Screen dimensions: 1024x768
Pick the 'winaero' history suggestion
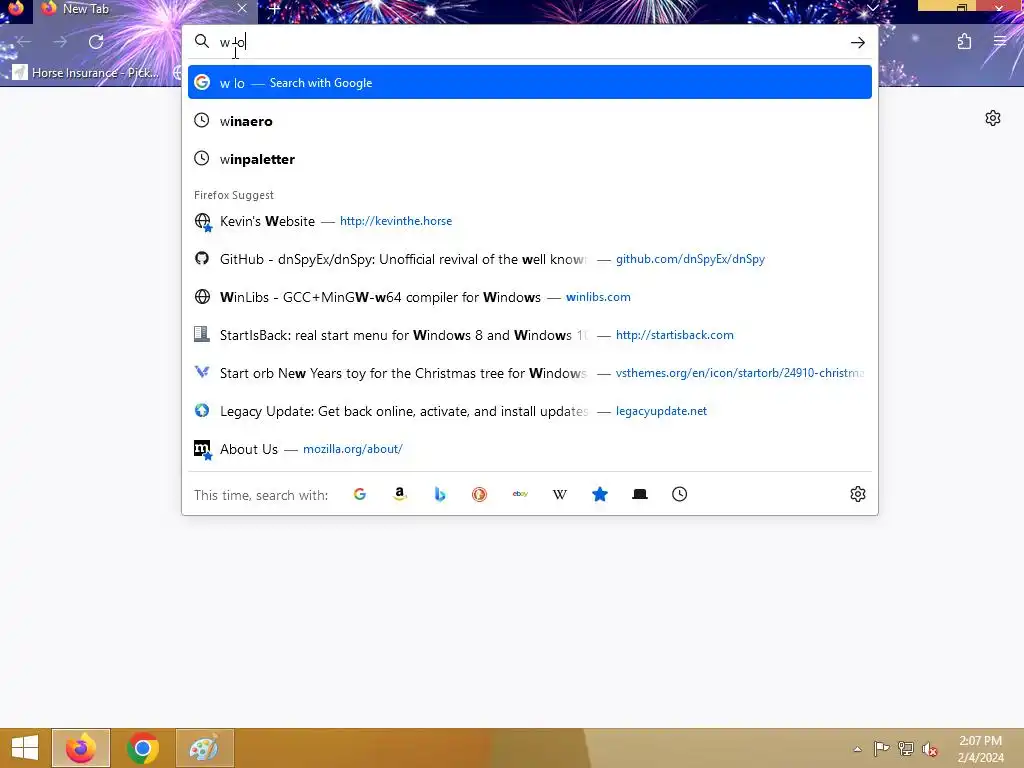(x=530, y=121)
